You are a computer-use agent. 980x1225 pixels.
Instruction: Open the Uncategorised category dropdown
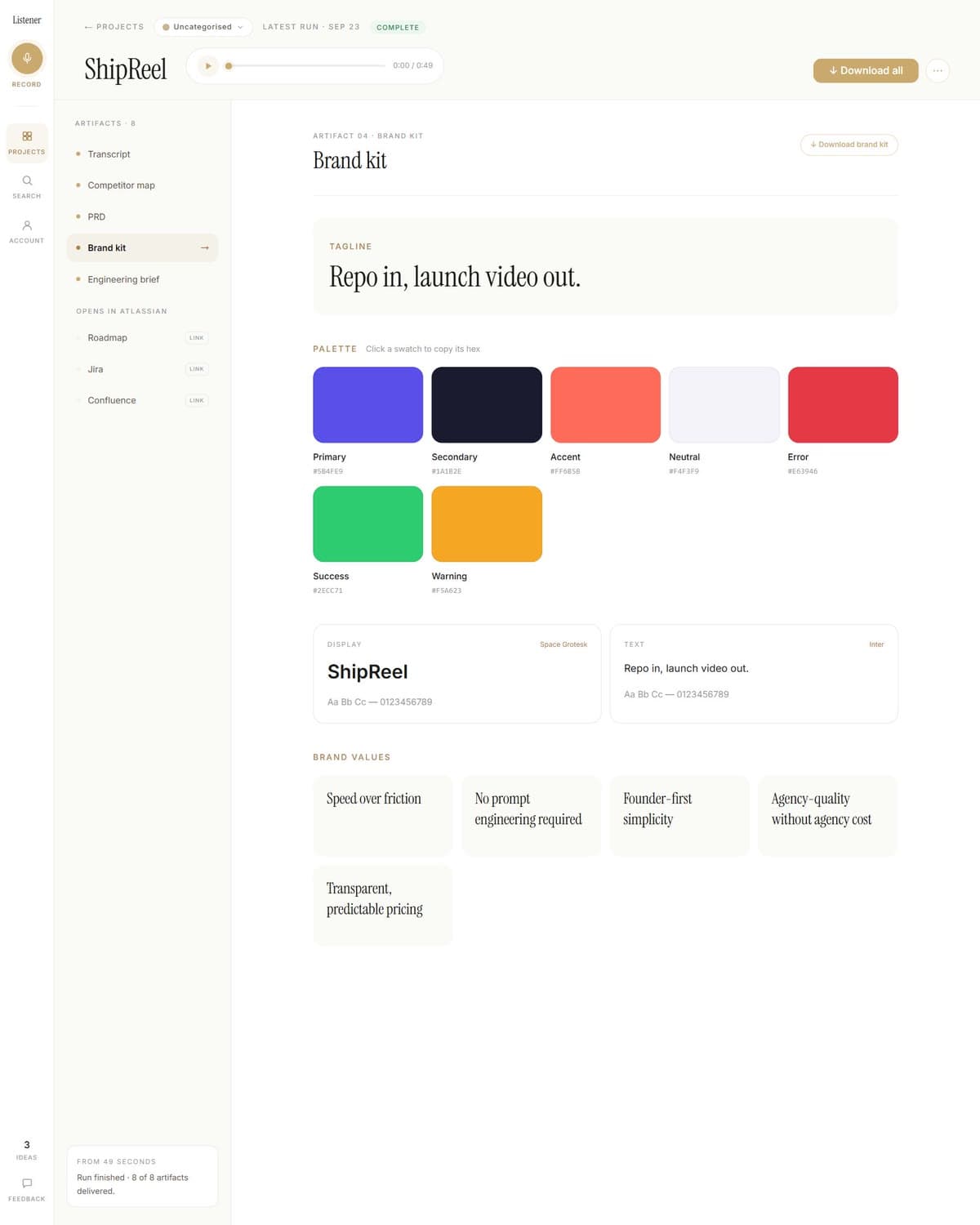tap(203, 27)
